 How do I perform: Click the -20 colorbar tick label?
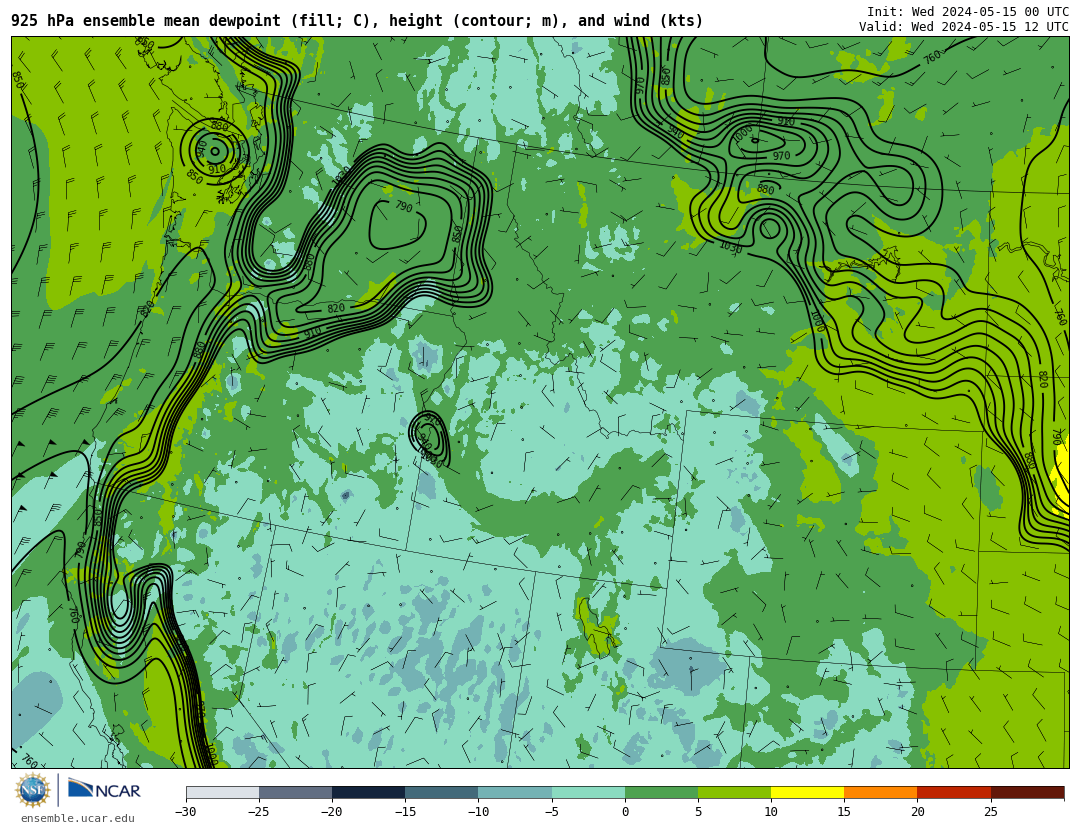(331, 812)
